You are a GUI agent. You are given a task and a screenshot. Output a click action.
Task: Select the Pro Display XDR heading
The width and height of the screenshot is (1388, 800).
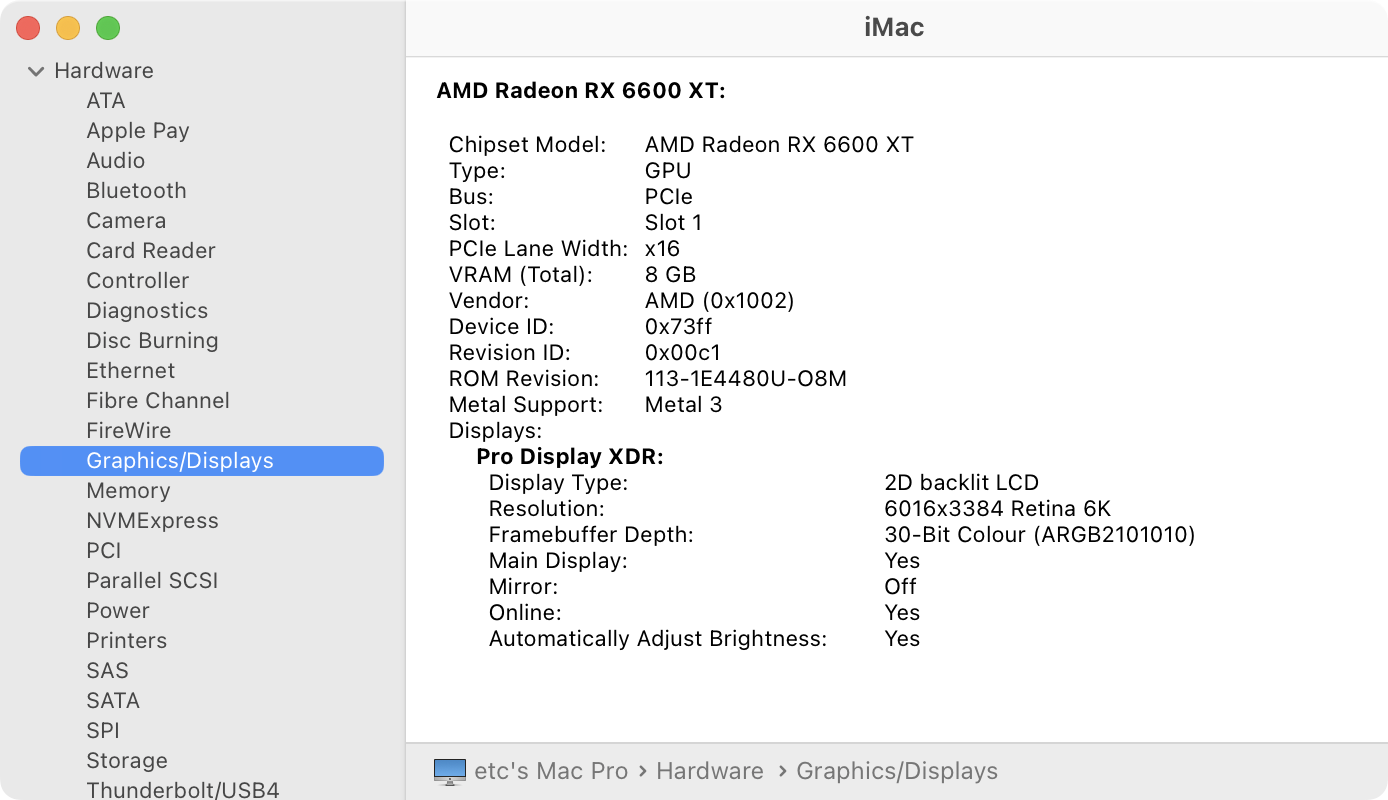pyautogui.click(x=569, y=457)
